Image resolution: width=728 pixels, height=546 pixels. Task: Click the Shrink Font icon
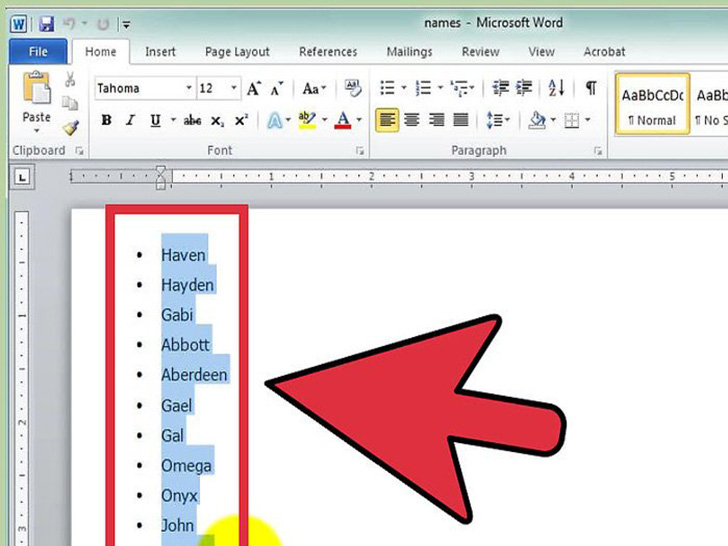277,88
